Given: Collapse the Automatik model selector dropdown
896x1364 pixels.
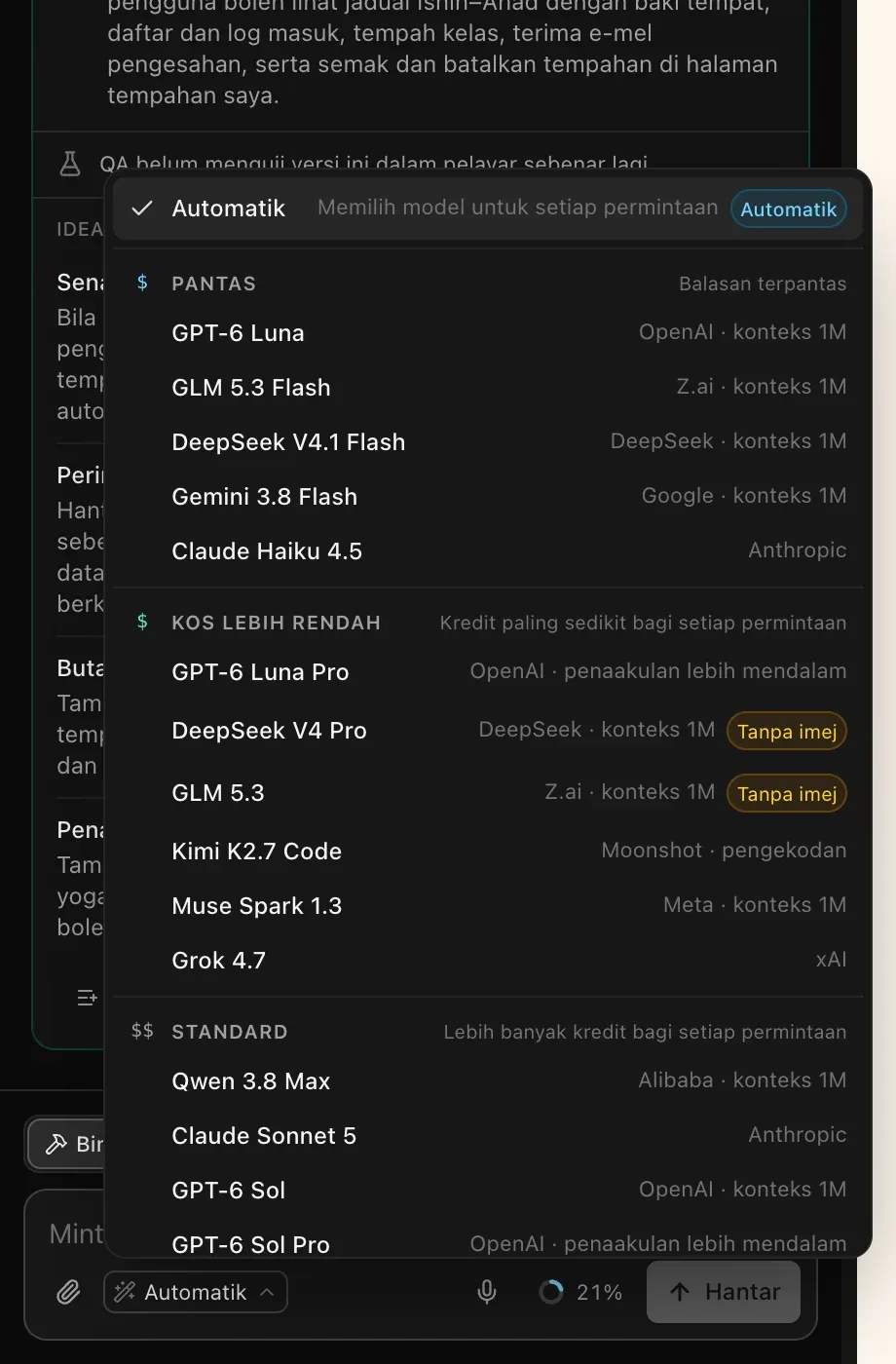Looking at the screenshot, I should tap(196, 1292).
